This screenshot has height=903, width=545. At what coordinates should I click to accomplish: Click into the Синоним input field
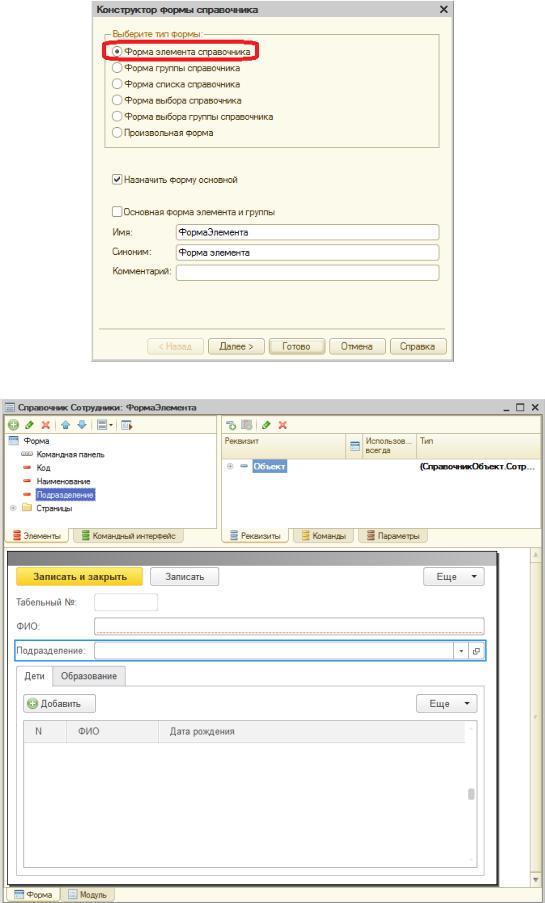tap(307, 252)
